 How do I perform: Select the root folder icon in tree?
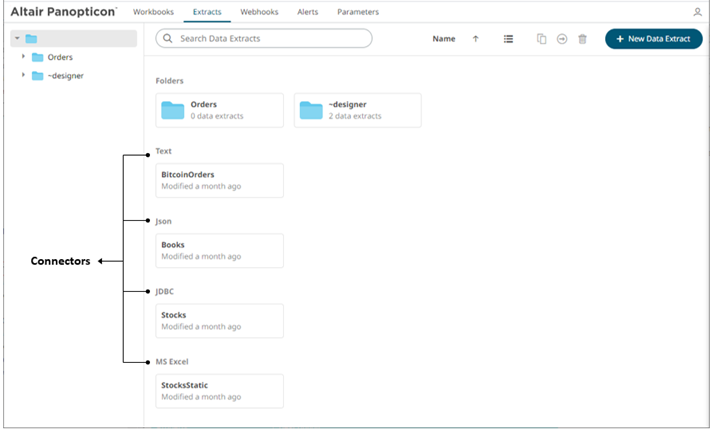coord(31,39)
